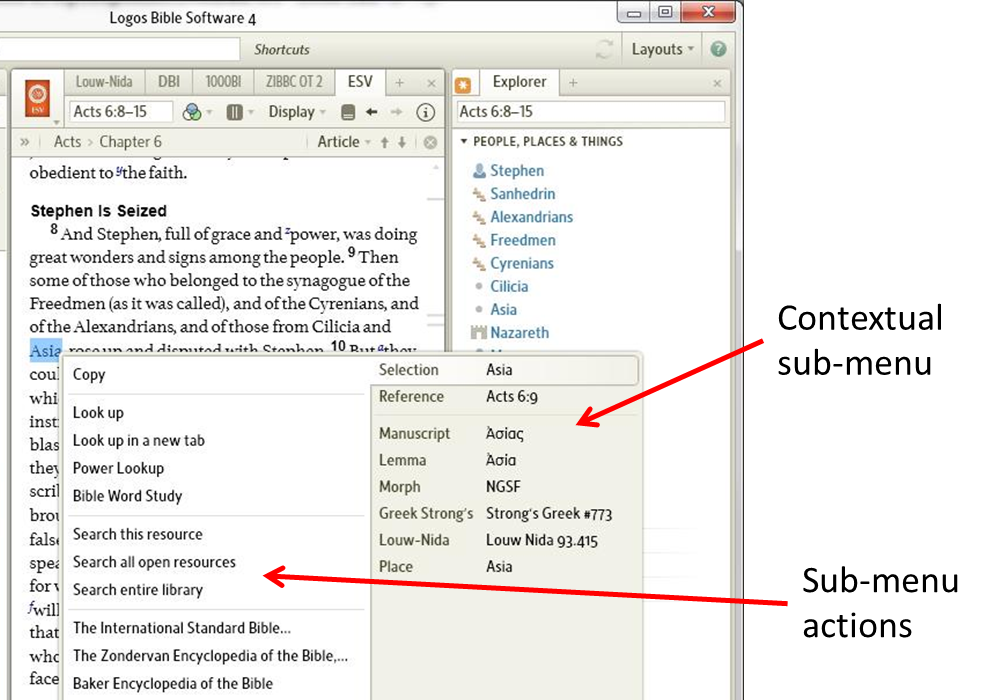Screen dimensions: 990x700
Task: Click the ESV reference box Acts 6:8–15
Action: point(121,112)
